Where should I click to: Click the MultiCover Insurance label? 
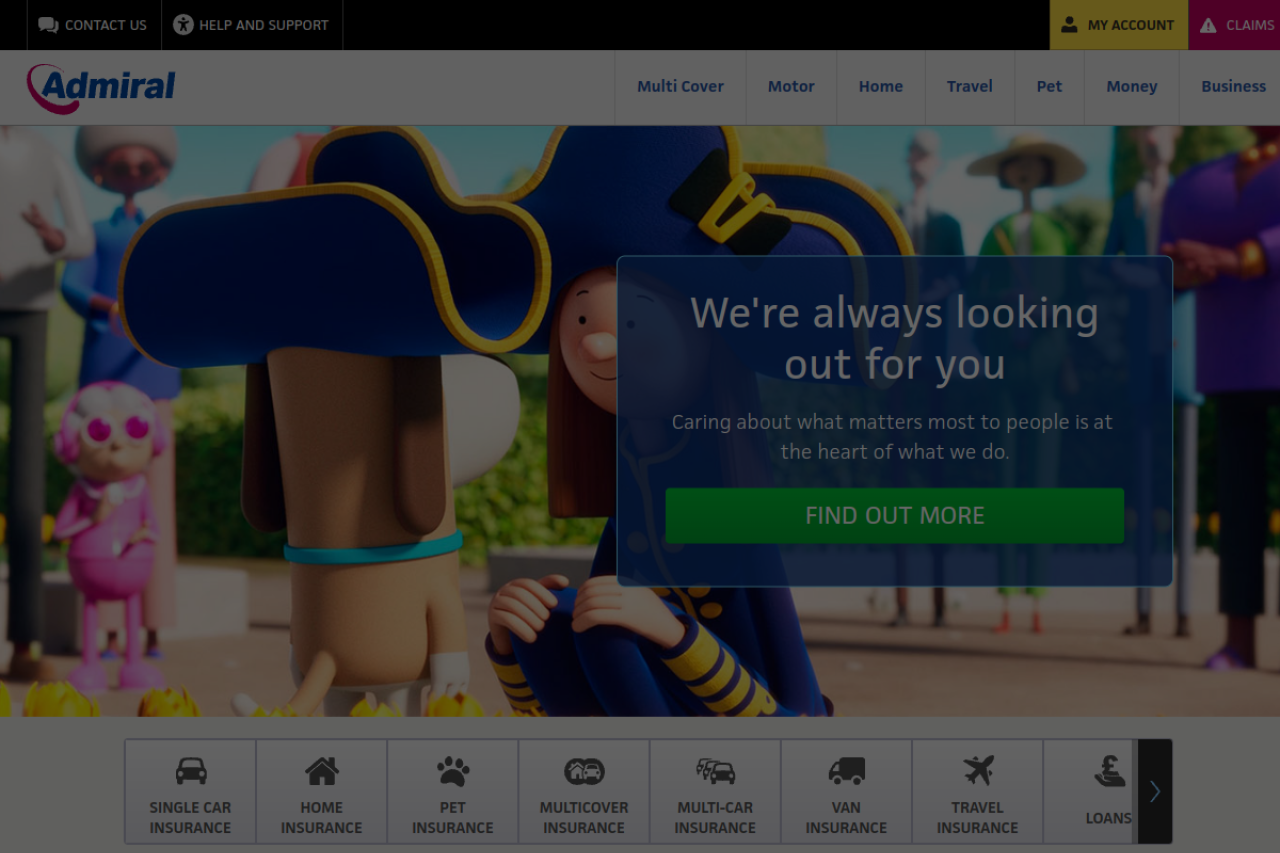(x=584, y=817)
